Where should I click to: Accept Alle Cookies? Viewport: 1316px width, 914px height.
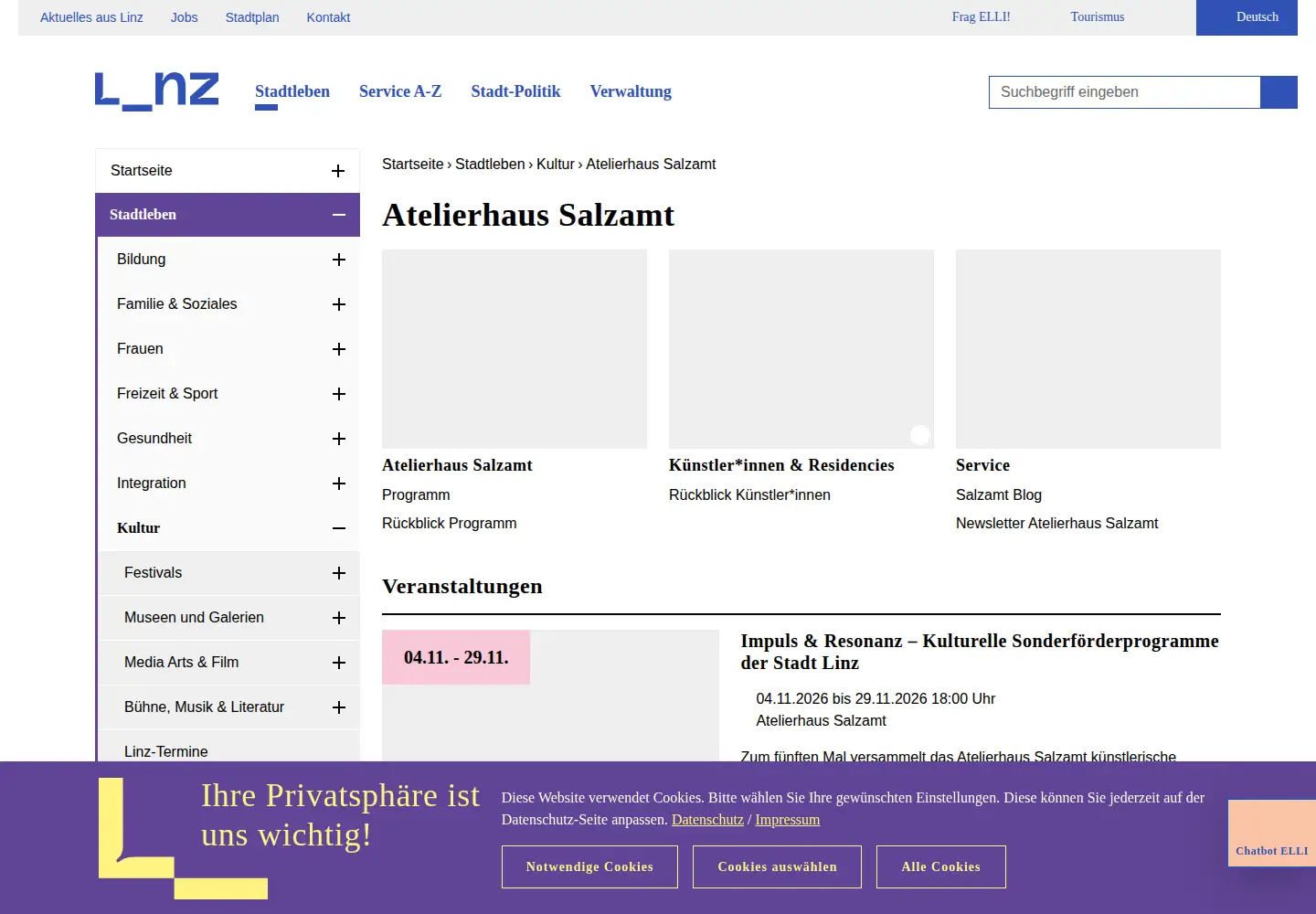point(941,866)
